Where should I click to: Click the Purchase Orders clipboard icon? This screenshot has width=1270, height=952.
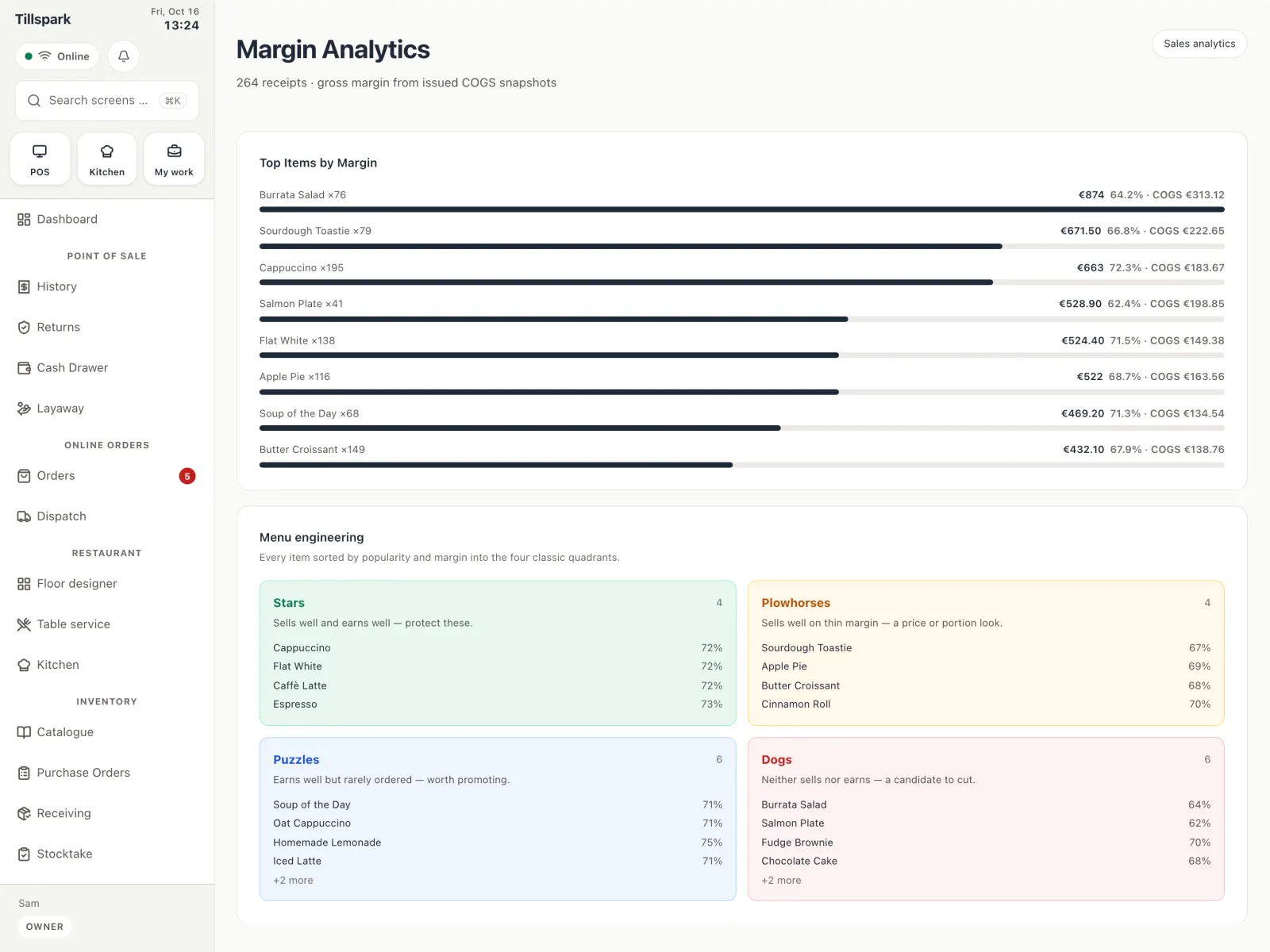tap(24, 773)
